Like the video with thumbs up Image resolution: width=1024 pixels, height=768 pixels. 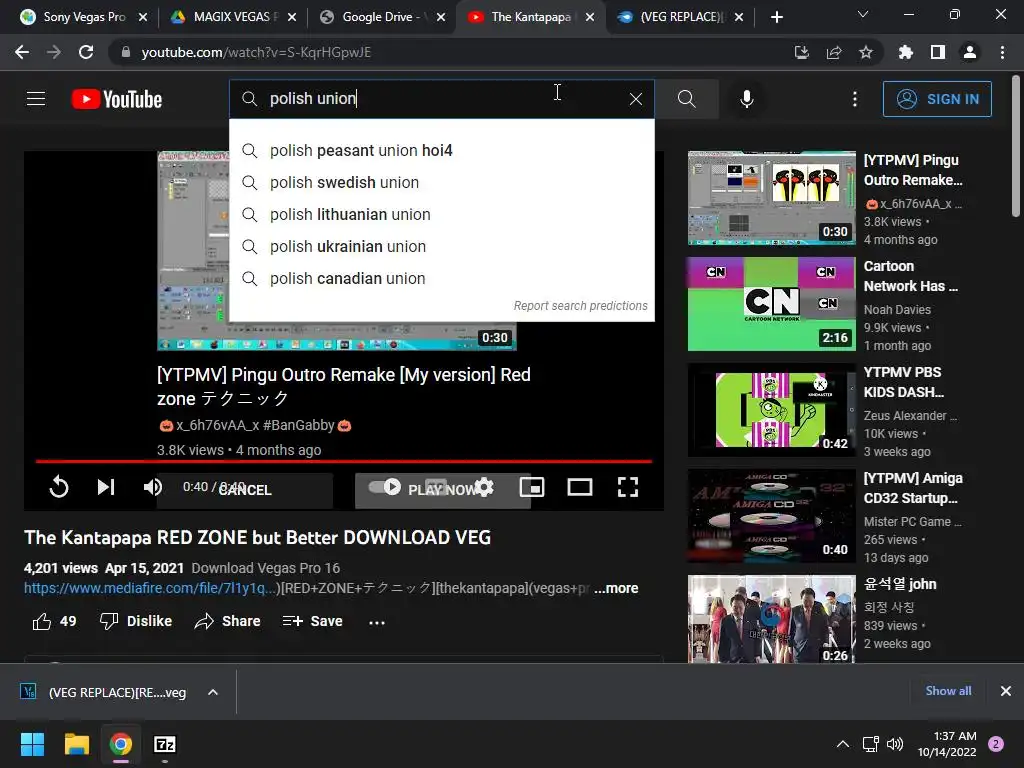[54, 621]
